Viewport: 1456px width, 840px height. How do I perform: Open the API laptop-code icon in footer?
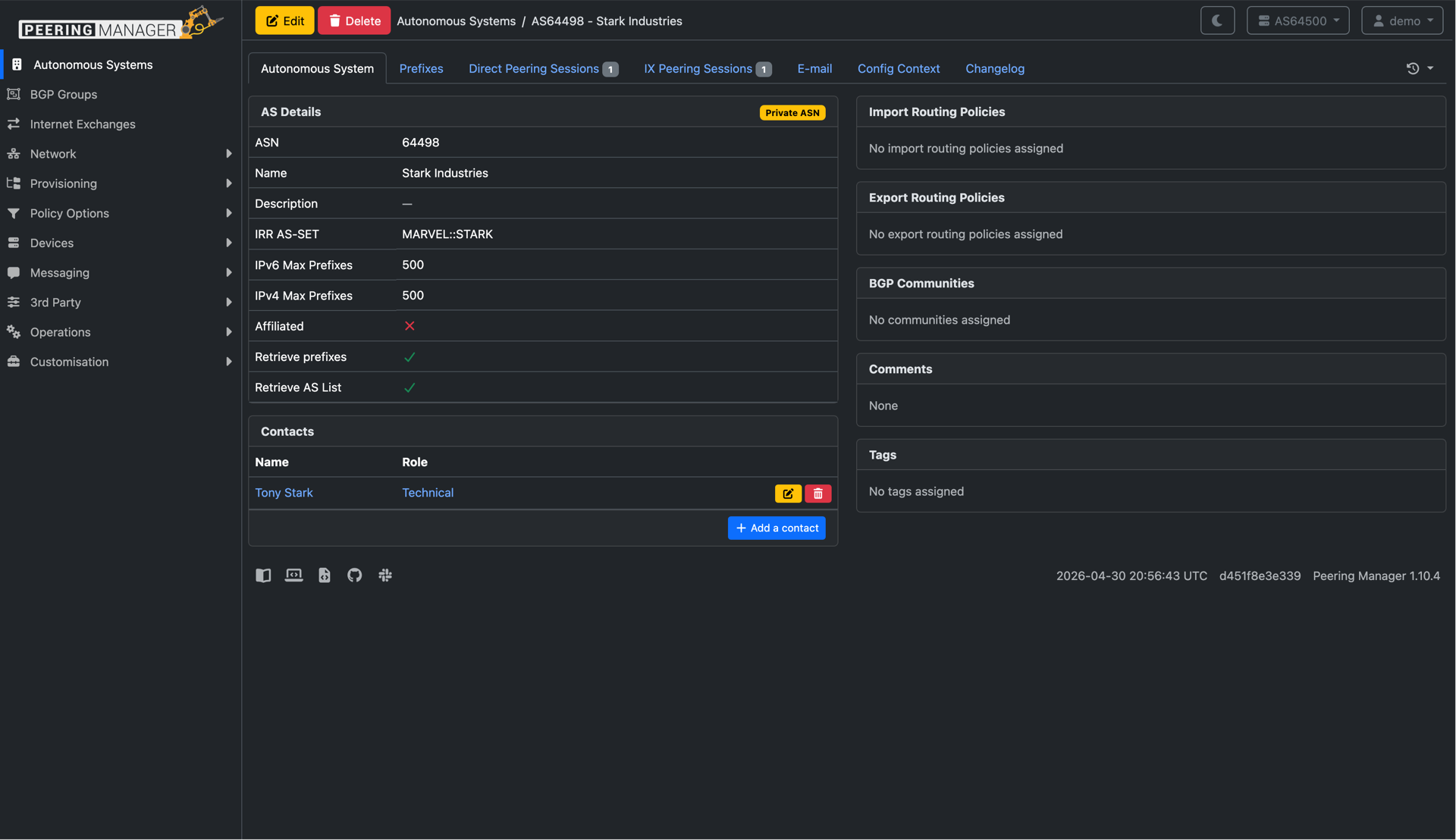pos(293,575)
